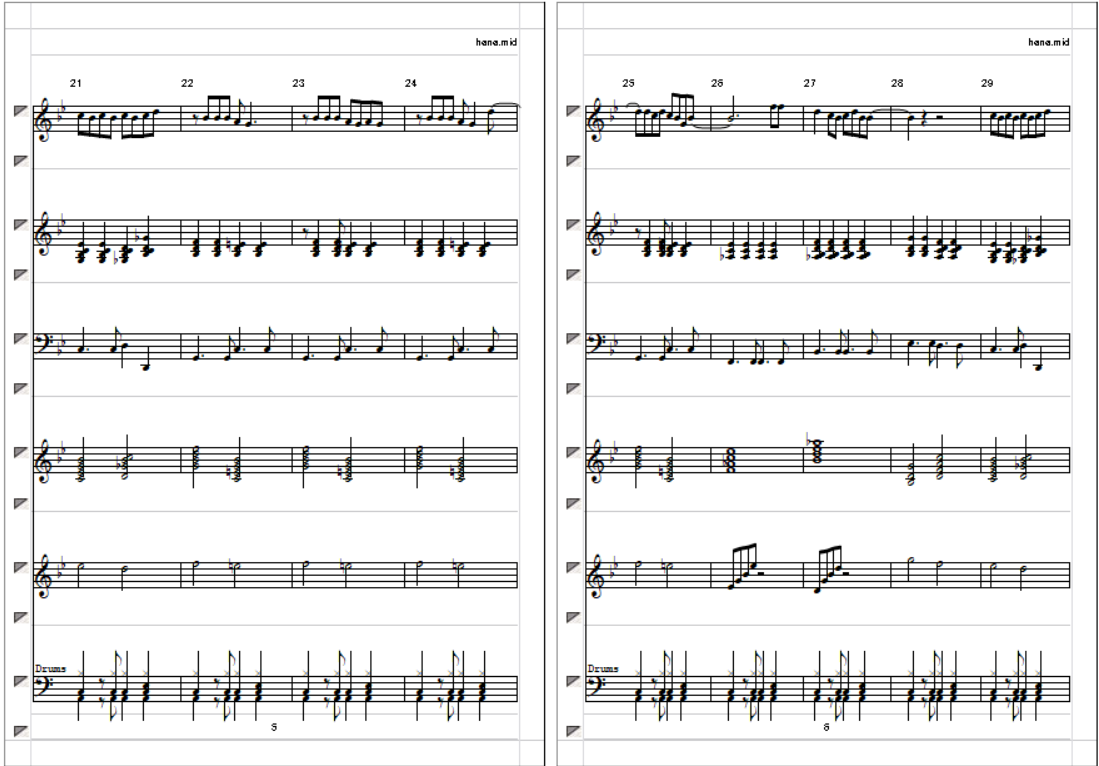Click the top melody staff handle on the left page

[20, 110]
